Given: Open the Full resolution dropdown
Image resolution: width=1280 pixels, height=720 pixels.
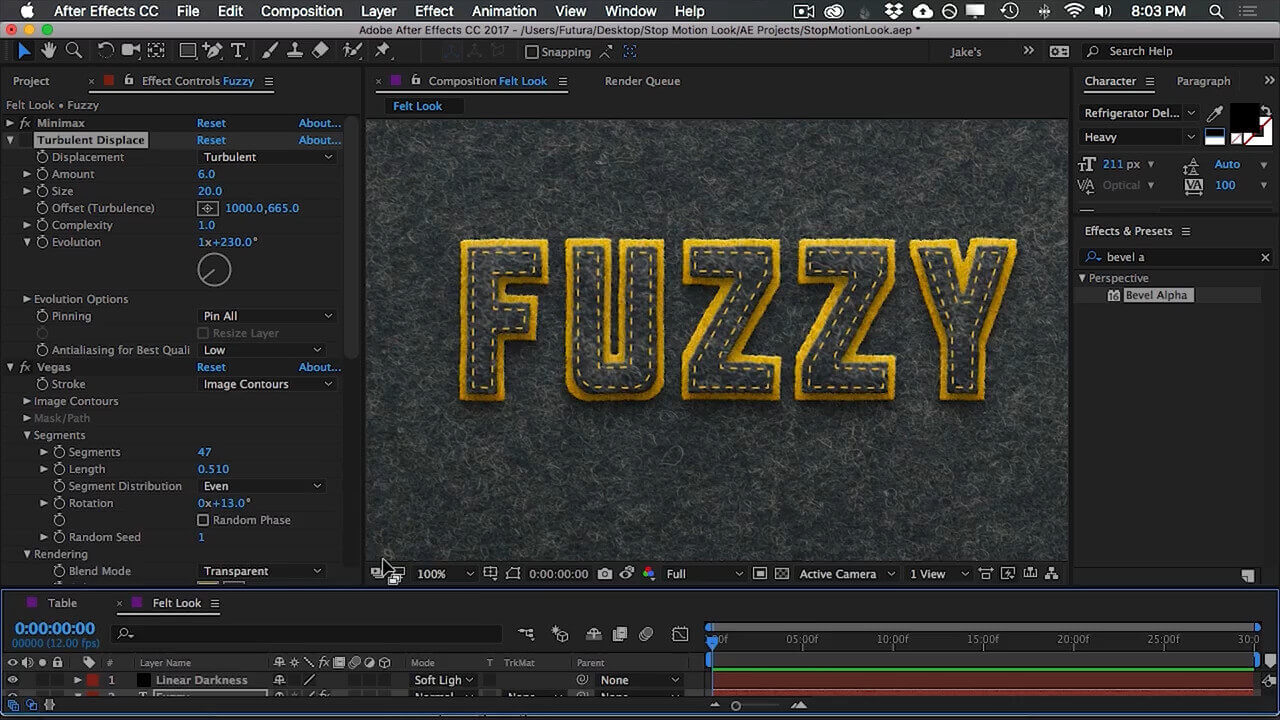Looking at the screenshot, I should pyautogui.click(x=704, y=574).
